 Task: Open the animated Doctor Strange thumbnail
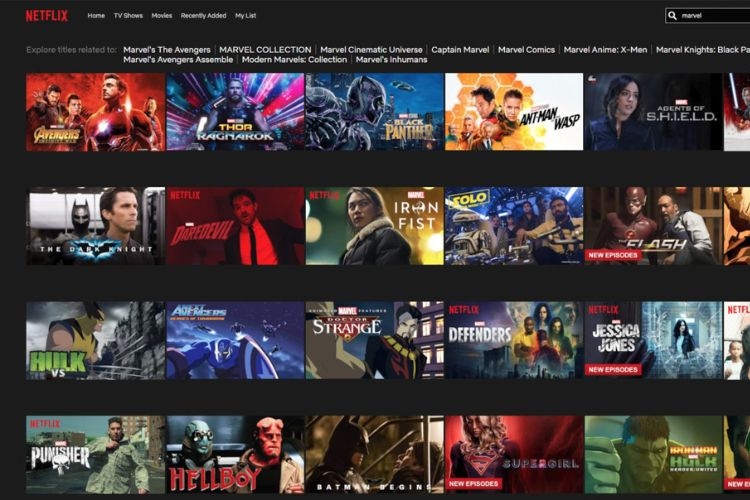[x=375, y=340]
